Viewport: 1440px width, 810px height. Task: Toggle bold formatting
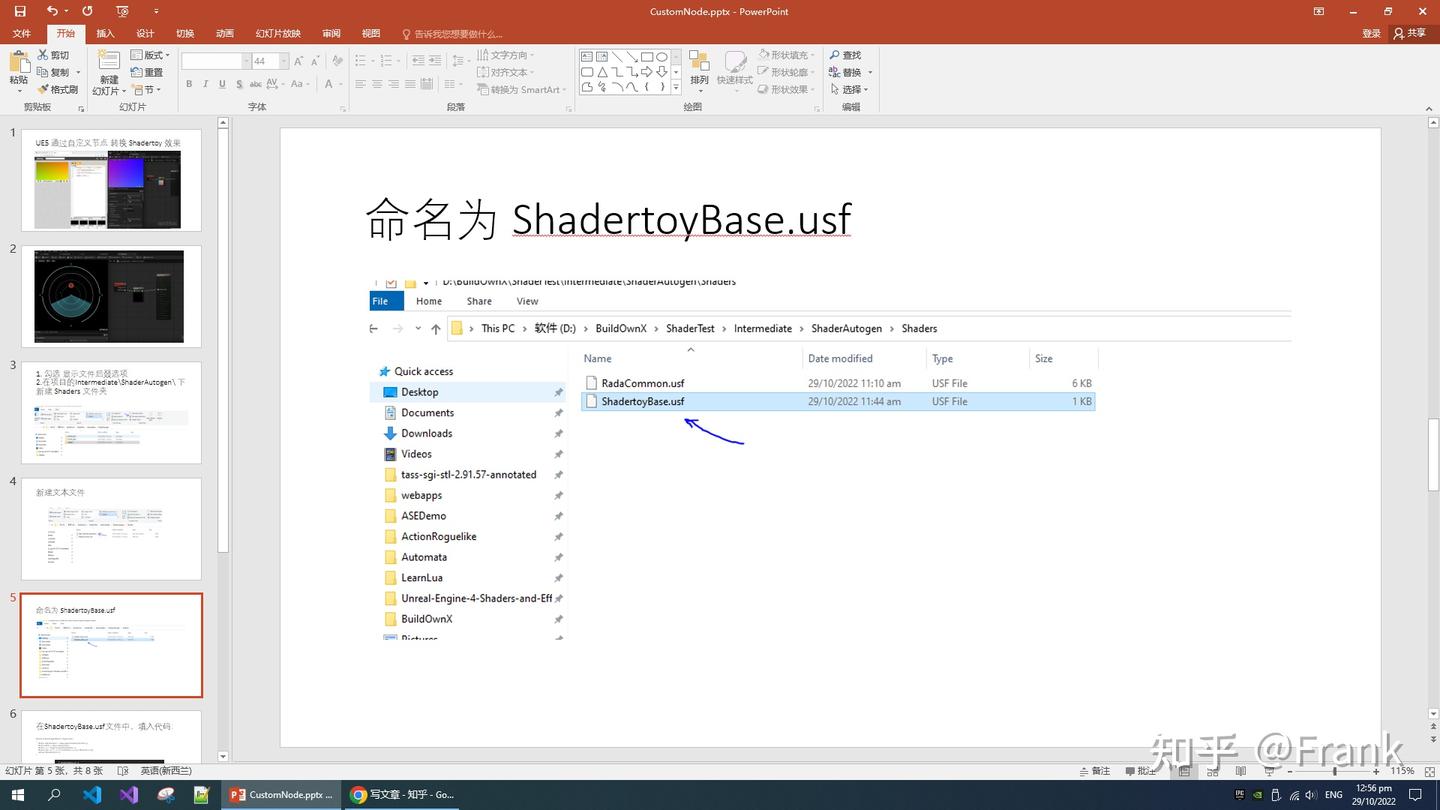coord(188,84)
